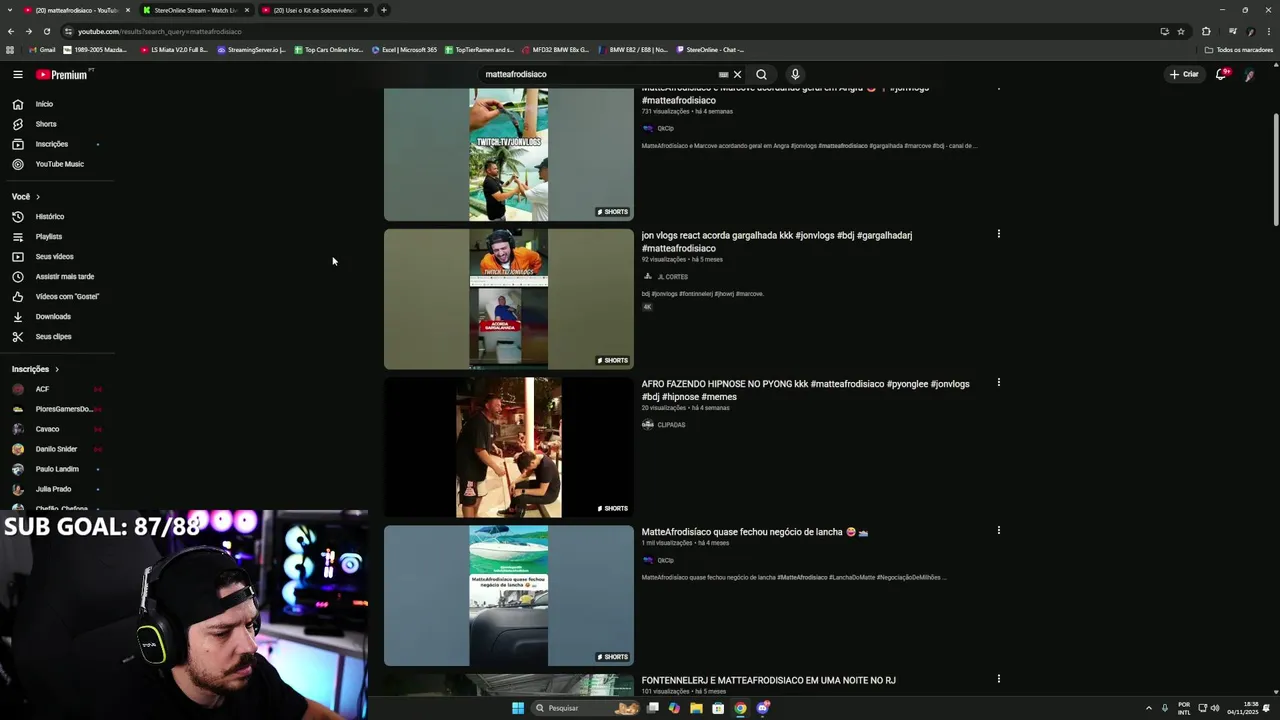
Task: Start voice search with the microphone
Action: (795, 74)
